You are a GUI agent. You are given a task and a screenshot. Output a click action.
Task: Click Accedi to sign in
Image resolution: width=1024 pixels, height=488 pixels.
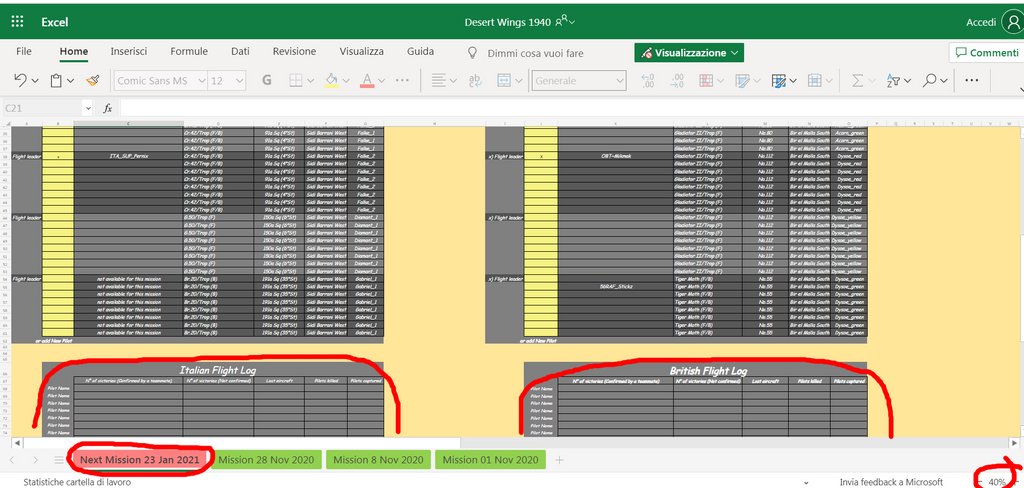pos(982,22)
